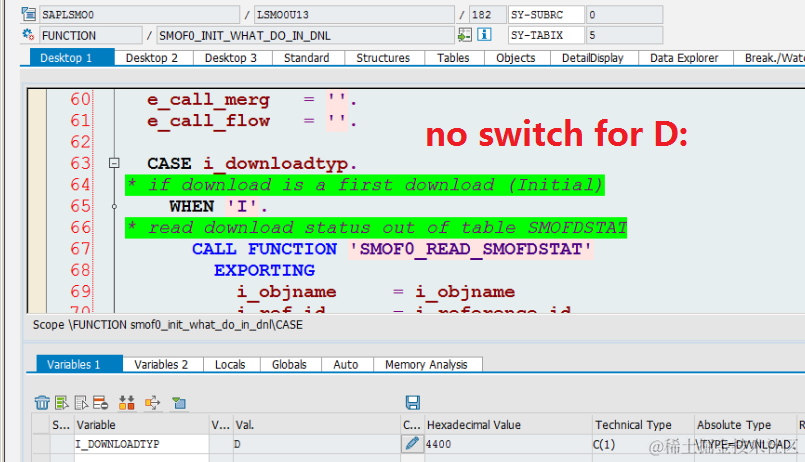Image resolution: width=805 pixels, height=462 pixels.
Task: Click the SY-SUBRC label field
Action: click(546, 14)
